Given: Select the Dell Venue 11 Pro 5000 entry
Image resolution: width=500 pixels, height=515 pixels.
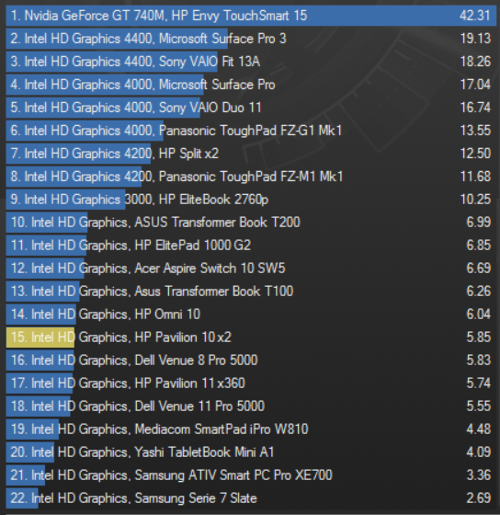Looking at the screenshot, I should coord(251,406).
